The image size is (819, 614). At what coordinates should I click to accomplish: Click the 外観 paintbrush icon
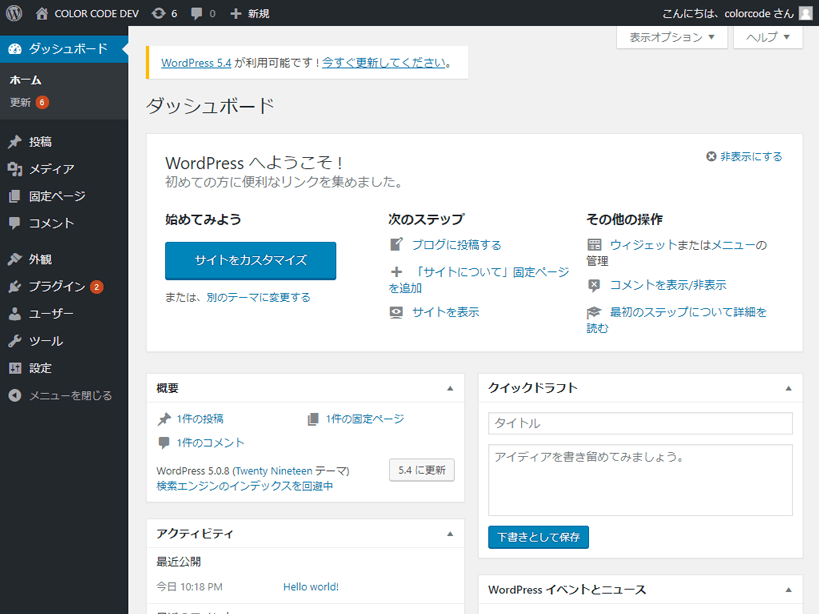pyautogui.click(x=15, y=259)
